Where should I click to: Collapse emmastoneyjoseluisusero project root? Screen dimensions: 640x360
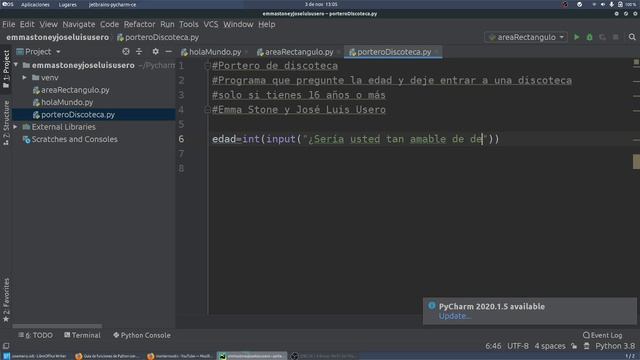coord(16,65)
